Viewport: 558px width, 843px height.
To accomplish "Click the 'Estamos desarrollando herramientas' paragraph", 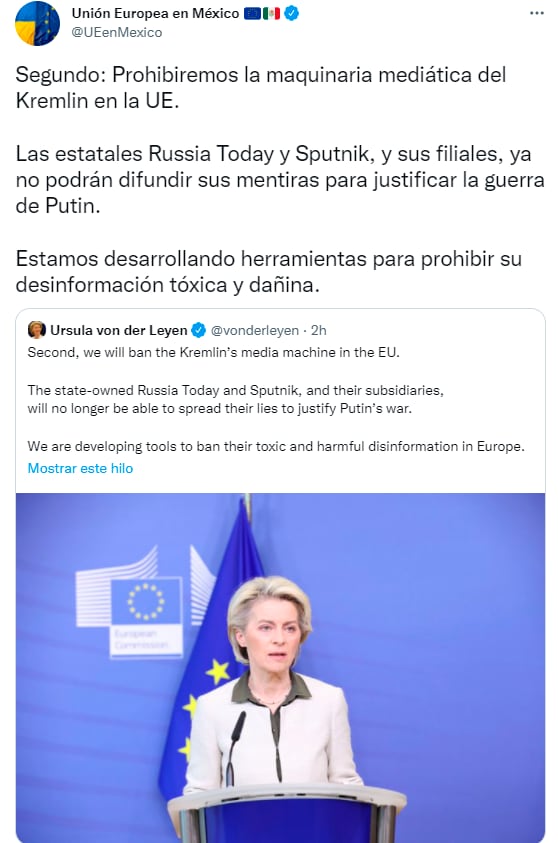I will (x=268, y=272).
